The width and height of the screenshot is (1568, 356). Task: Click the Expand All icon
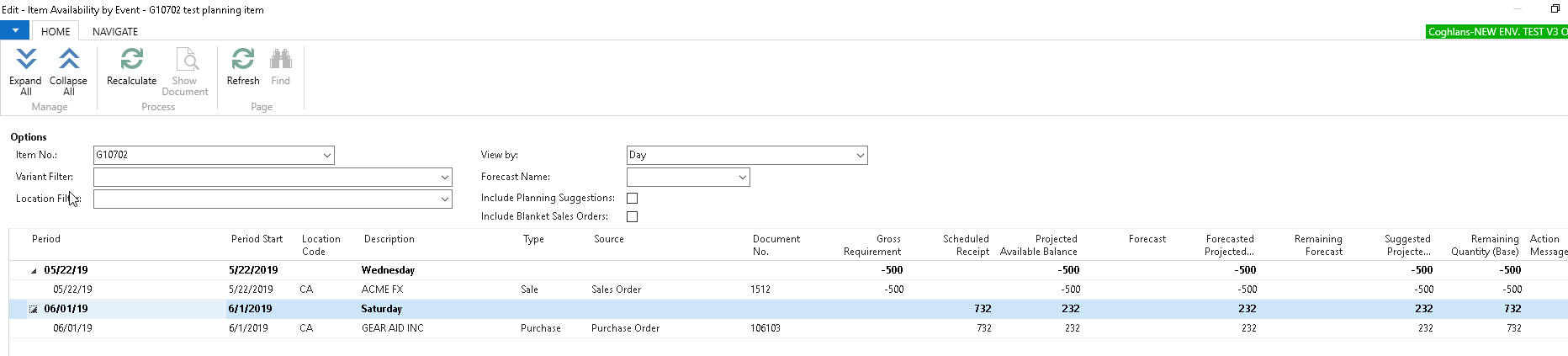click(26, 60)
